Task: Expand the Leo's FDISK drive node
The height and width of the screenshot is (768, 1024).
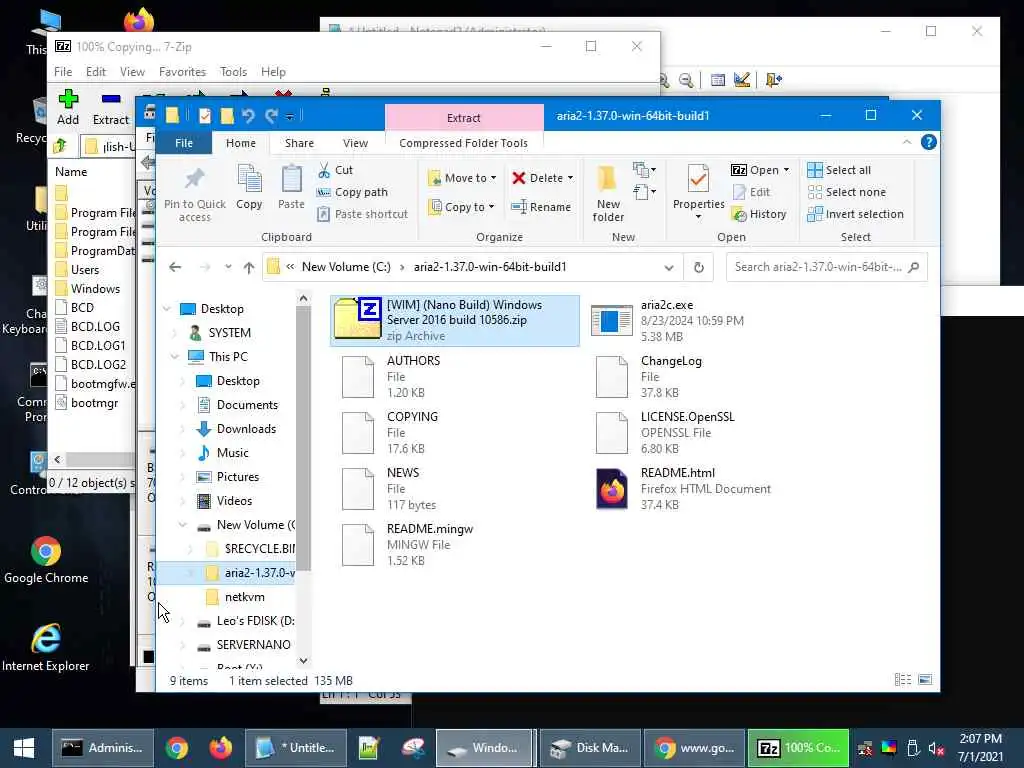Action: tap(182, 621)
